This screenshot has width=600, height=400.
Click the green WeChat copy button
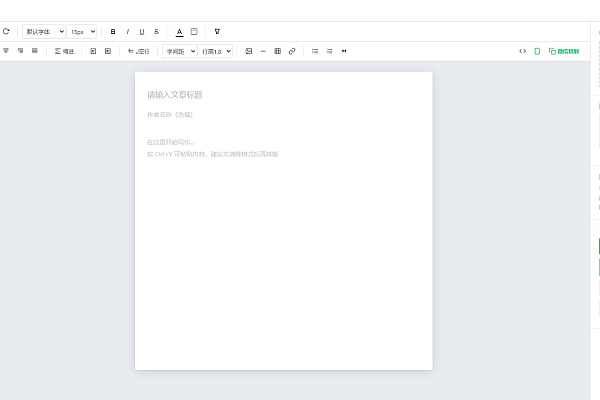pos(564,51)
